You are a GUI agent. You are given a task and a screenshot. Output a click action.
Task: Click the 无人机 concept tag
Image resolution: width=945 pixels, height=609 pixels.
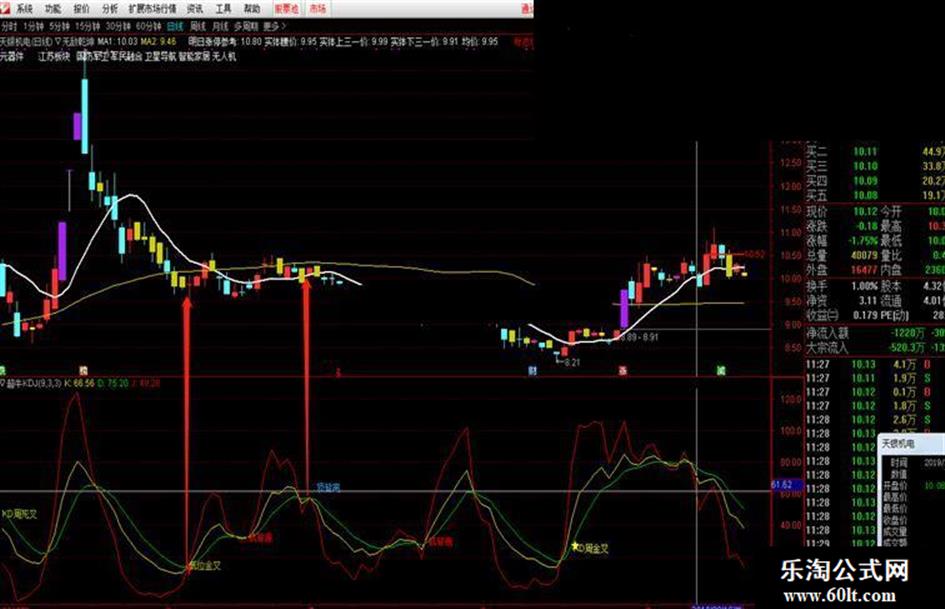224,57
